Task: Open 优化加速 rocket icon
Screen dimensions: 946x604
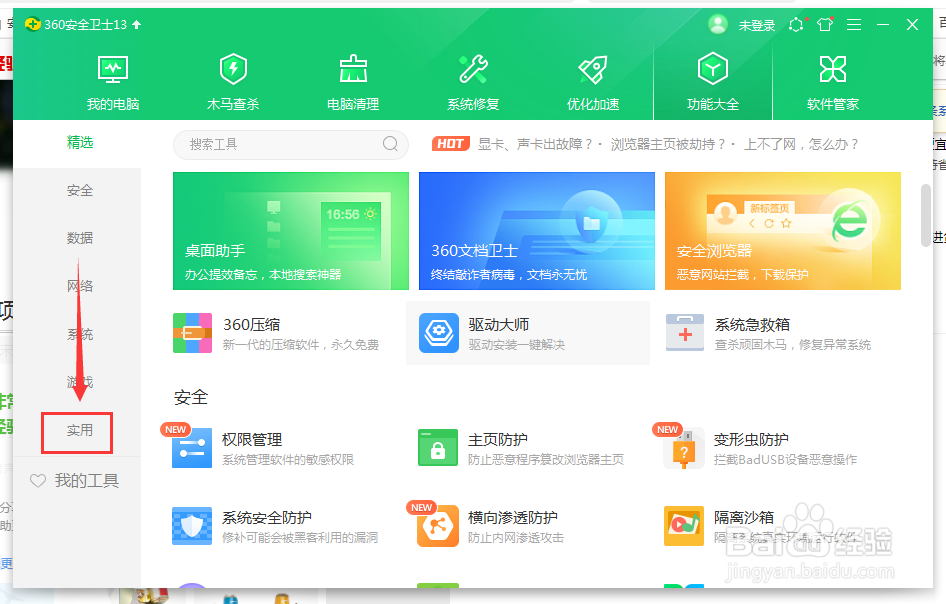Action: [593, 69]
